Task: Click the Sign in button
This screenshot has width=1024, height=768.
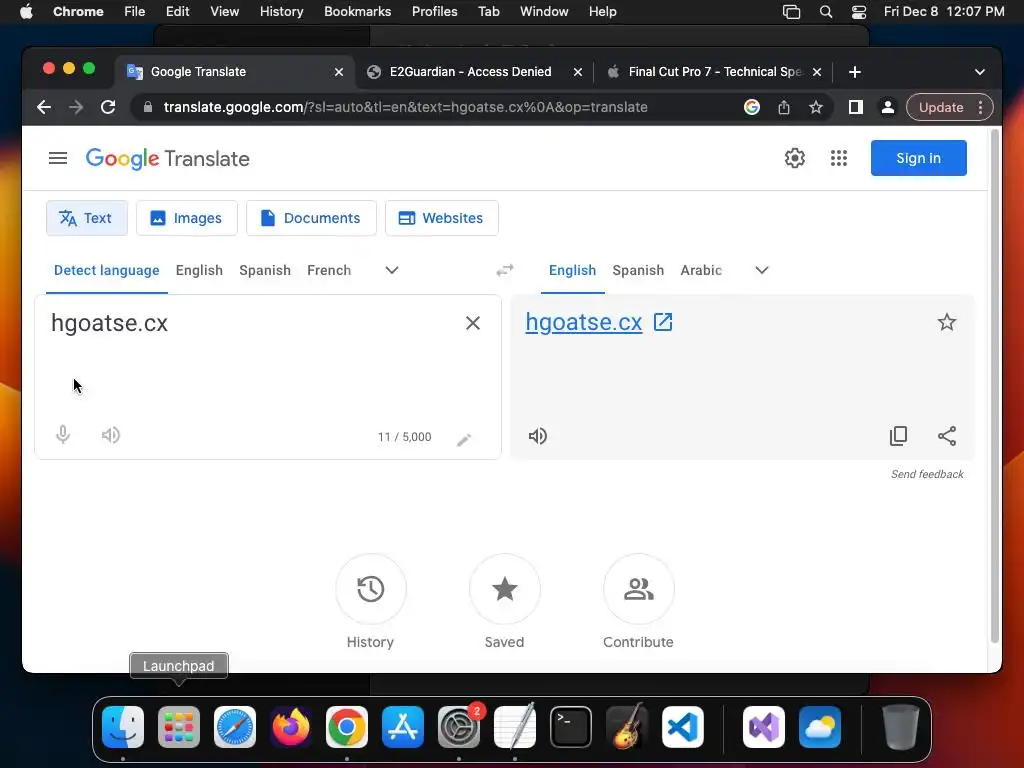Action: (918, 158)
